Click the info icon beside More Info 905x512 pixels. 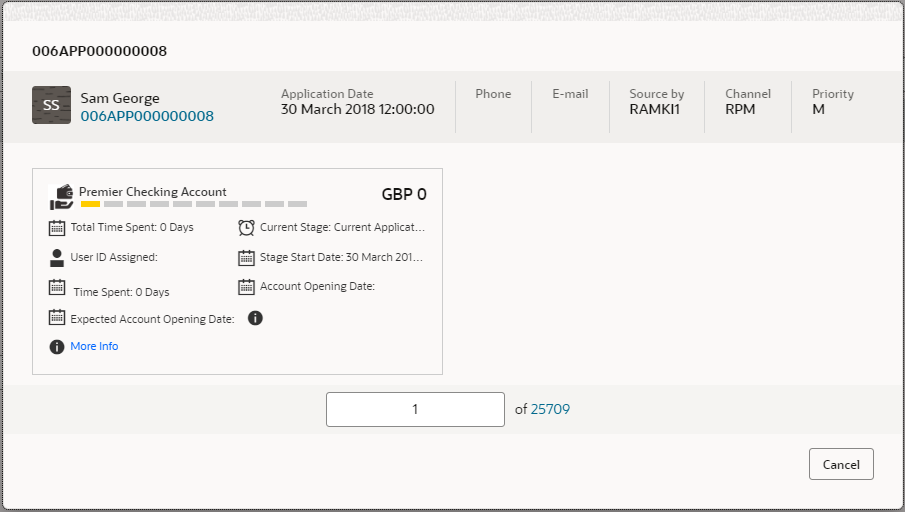click(x=57, y=346)
